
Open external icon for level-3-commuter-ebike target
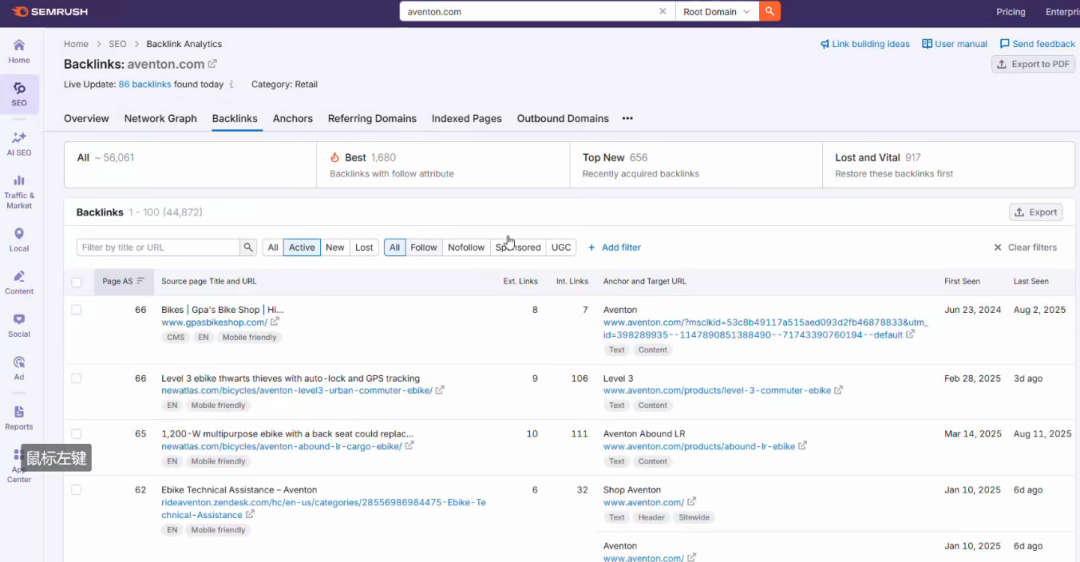tap(838, 390)
